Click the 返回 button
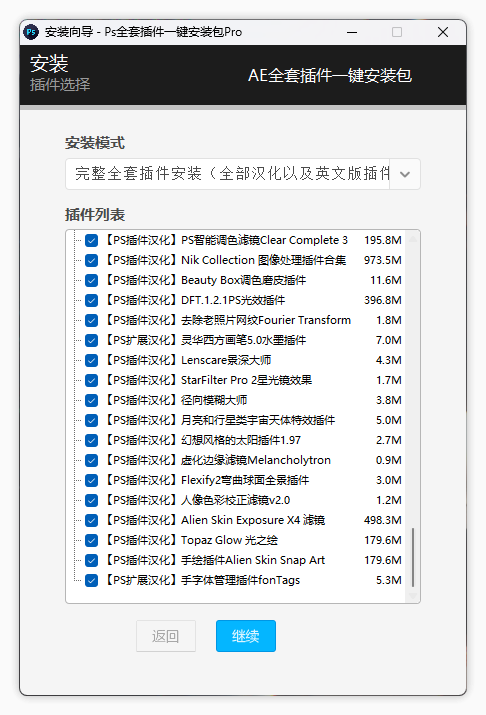 pyautogui.click(x=166, y=636)
